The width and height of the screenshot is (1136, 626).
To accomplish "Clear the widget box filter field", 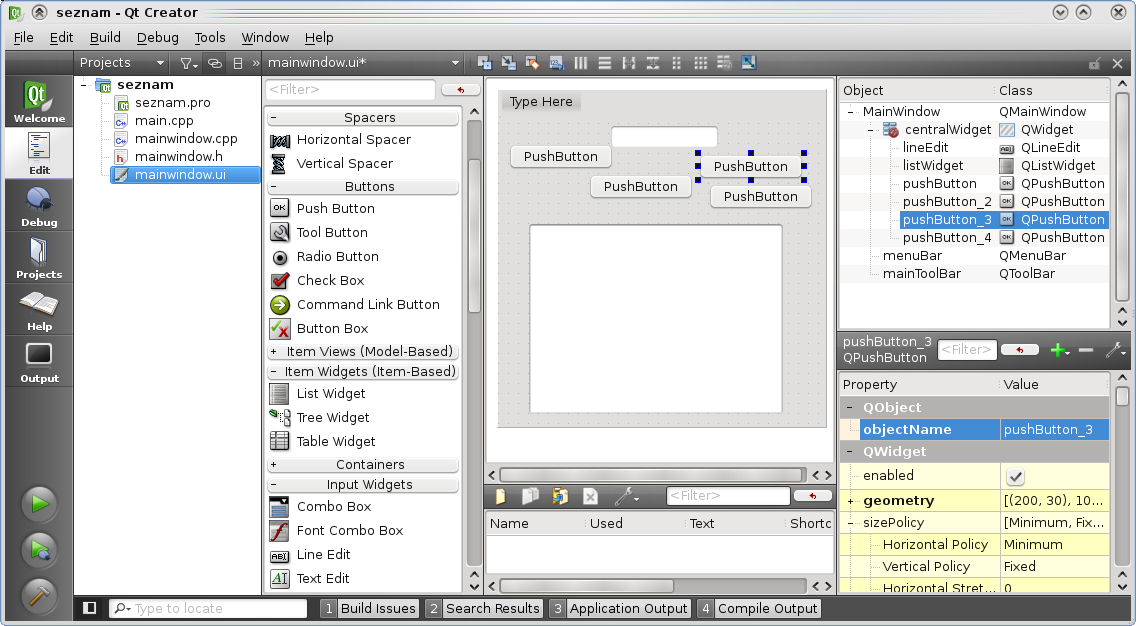I will coord(460,90).
